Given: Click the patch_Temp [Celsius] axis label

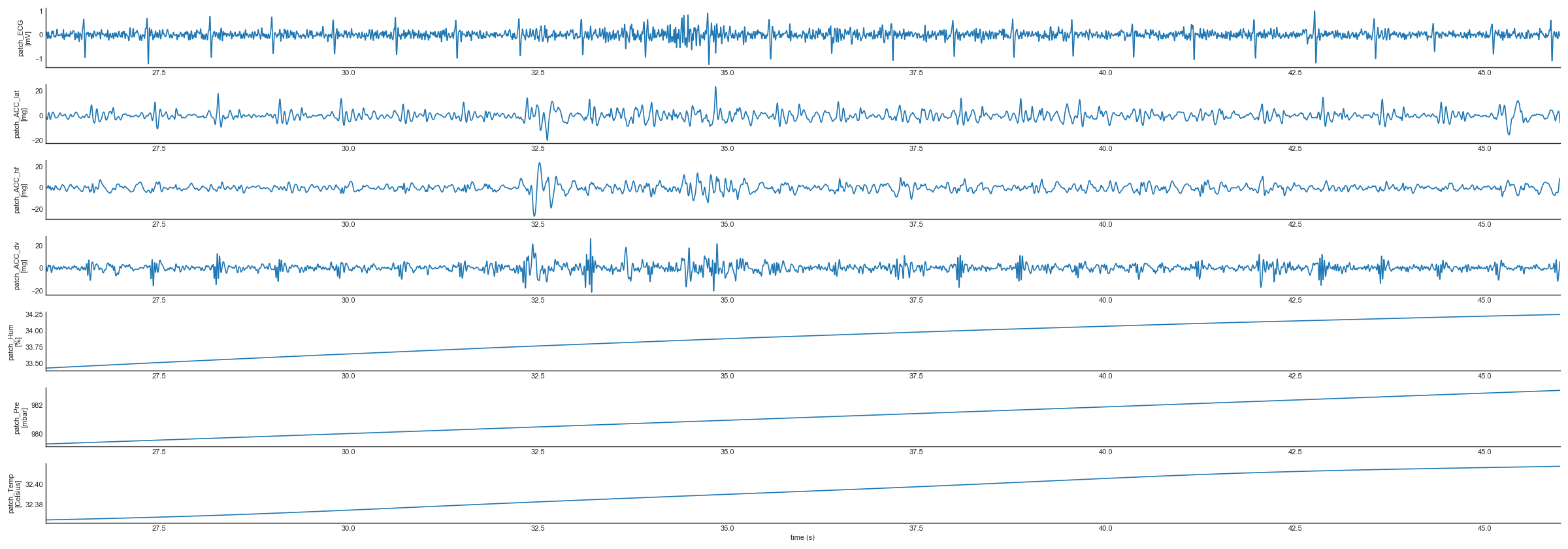Looking at the screenshot, I should click(14, 493).
